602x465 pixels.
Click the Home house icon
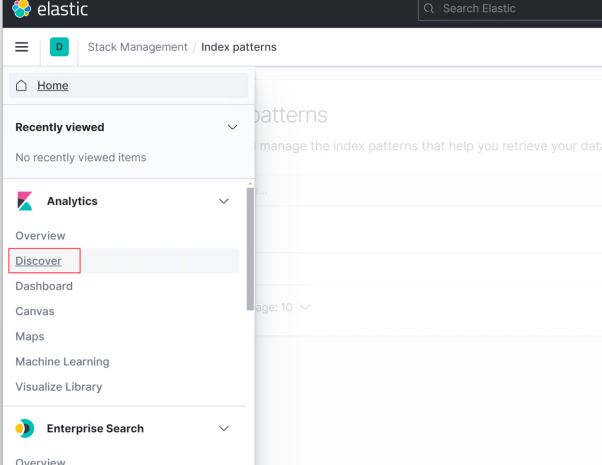(x=22, y=86)
